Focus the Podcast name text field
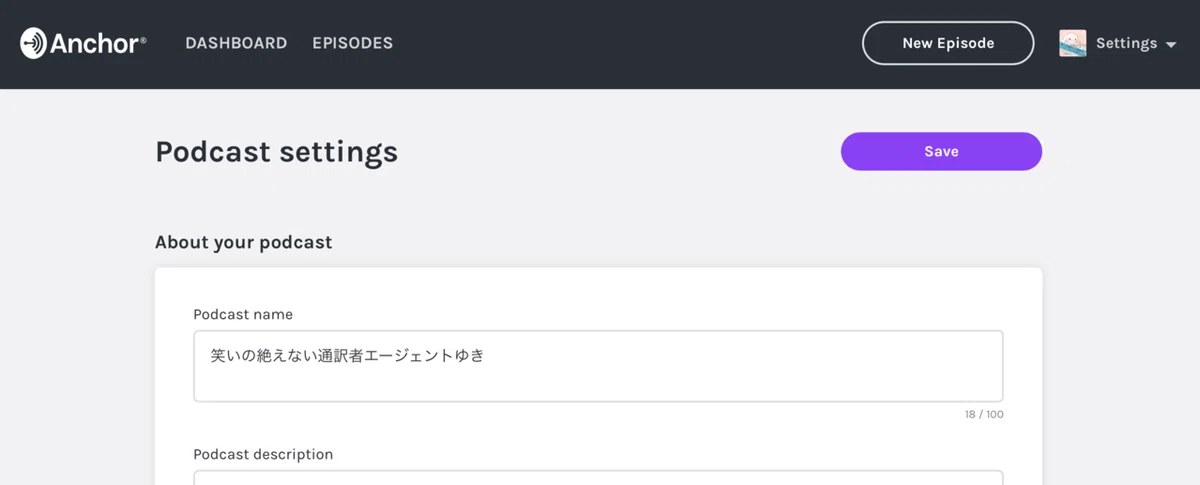This screenshot has width=1200, height=485. pyautogui.click(x=598, y=366)
